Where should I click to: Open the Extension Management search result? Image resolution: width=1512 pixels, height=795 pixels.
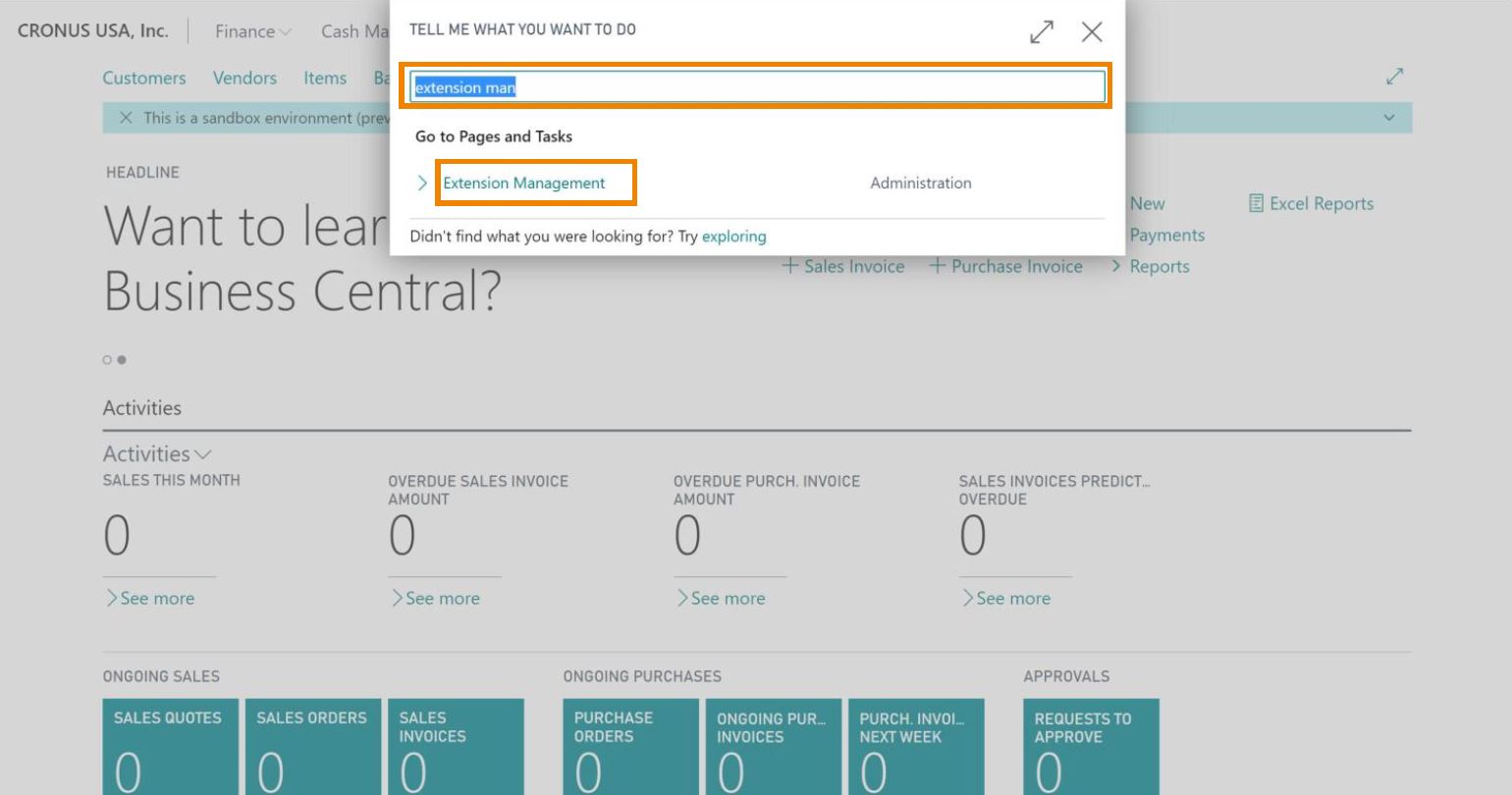tap(524, 184)
